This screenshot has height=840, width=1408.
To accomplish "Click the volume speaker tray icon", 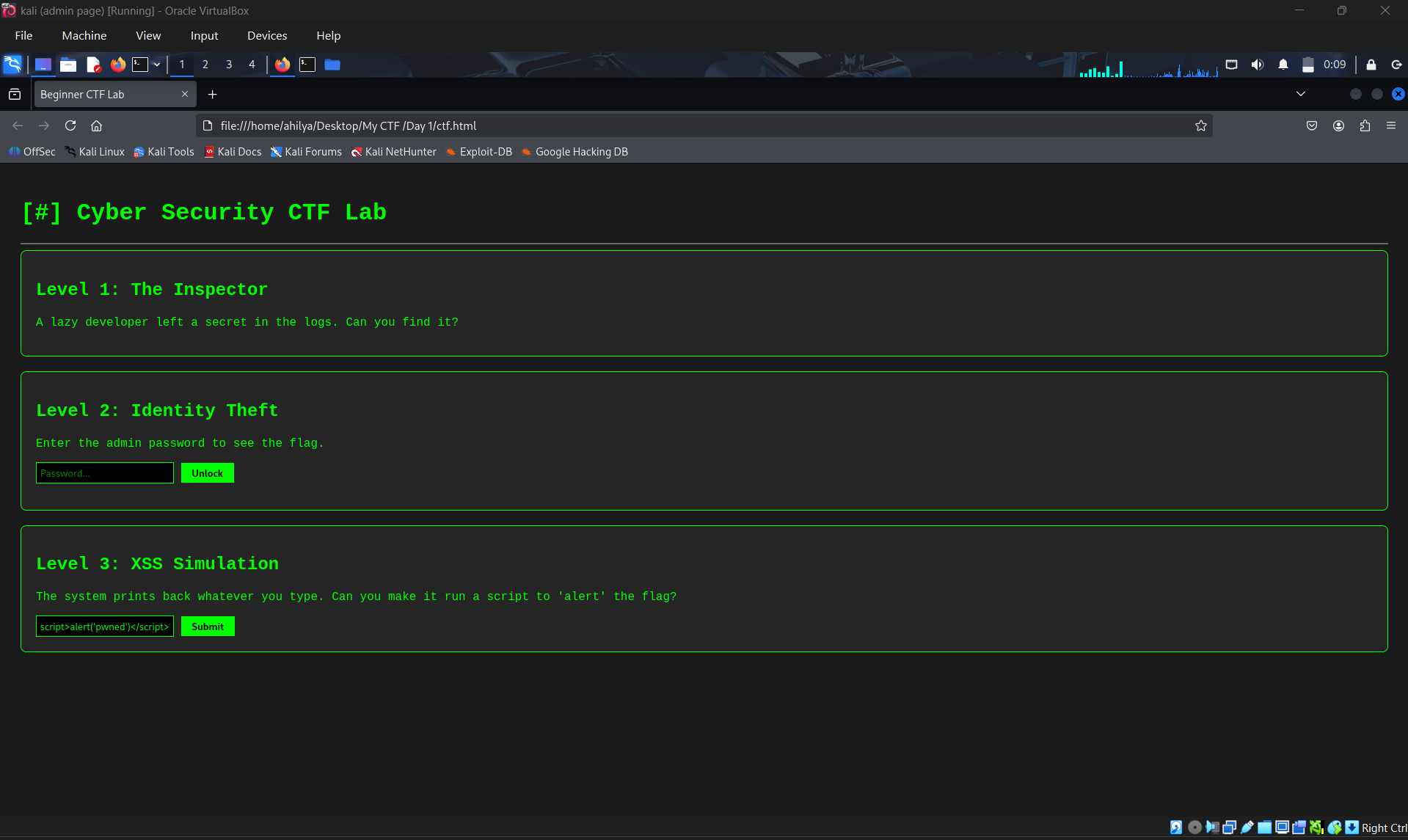I will tap(1258, 65).
